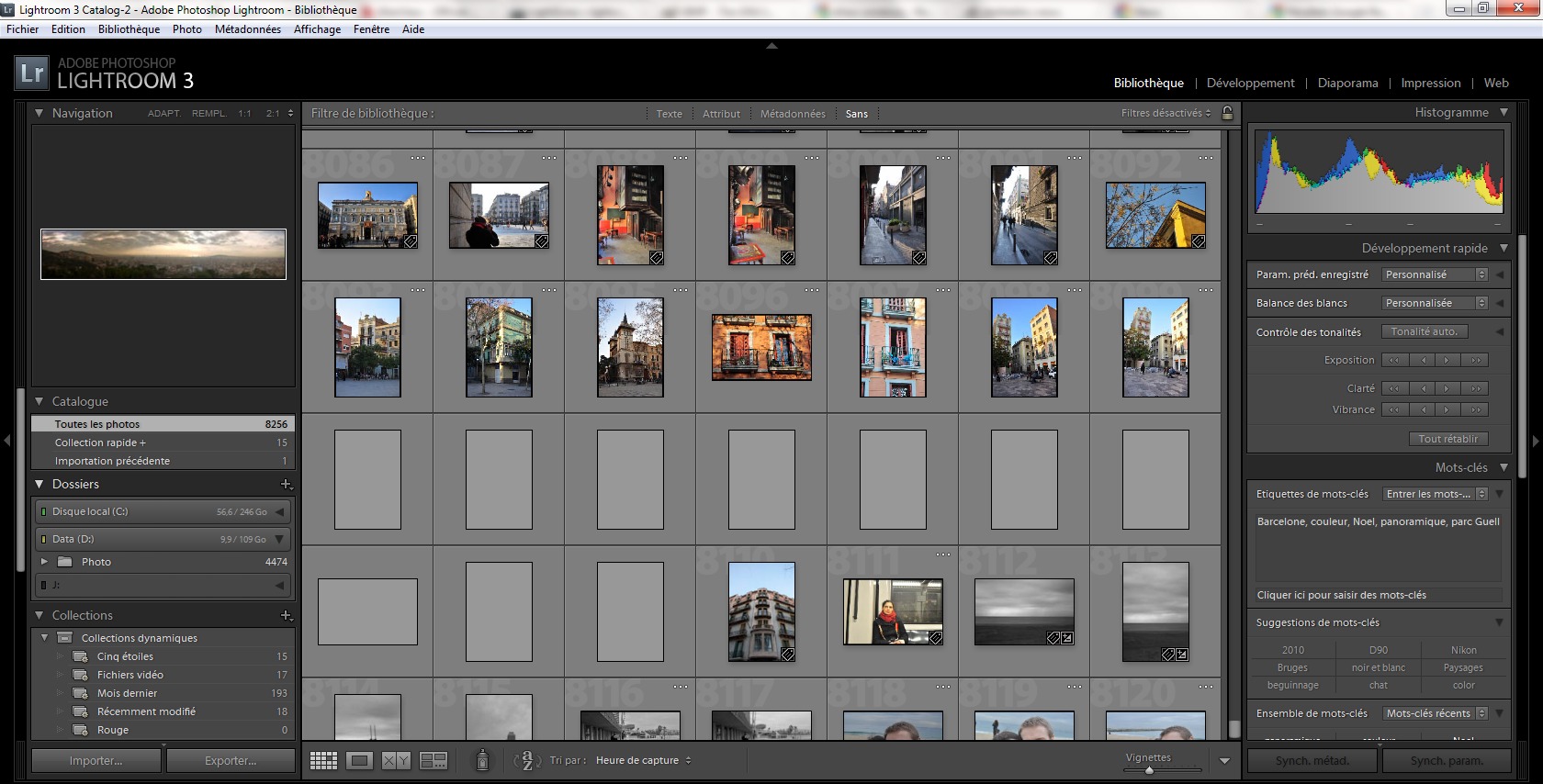This screenshot has height=784, width=1543.
Task: Toggle Data (D:) volume folder list
Action: 279,539
